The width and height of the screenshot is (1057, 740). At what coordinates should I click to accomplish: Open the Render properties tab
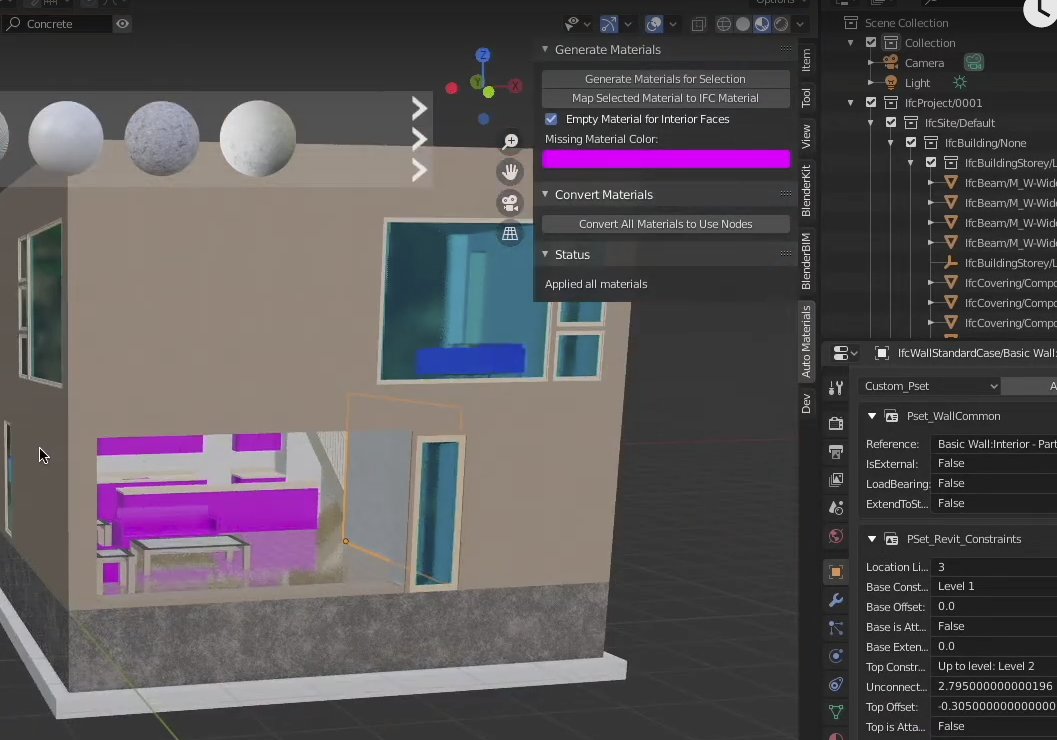836,423
